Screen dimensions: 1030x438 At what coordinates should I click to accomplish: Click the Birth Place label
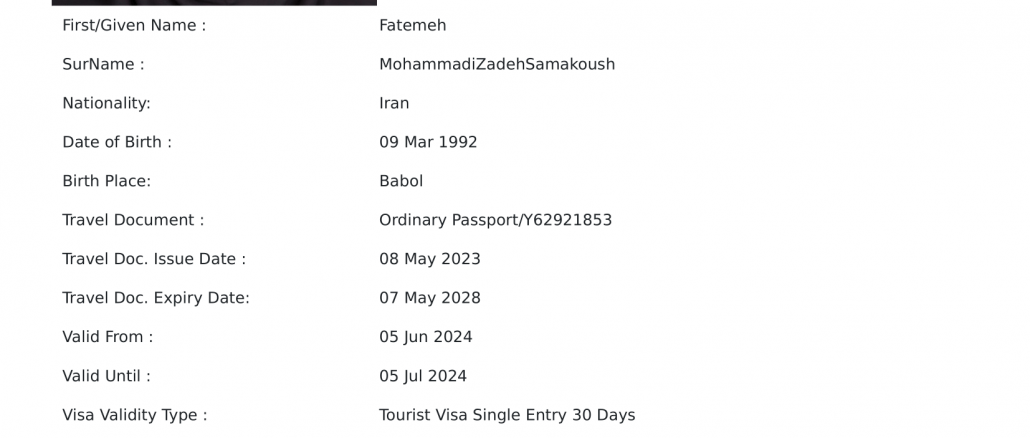[106, 181]
